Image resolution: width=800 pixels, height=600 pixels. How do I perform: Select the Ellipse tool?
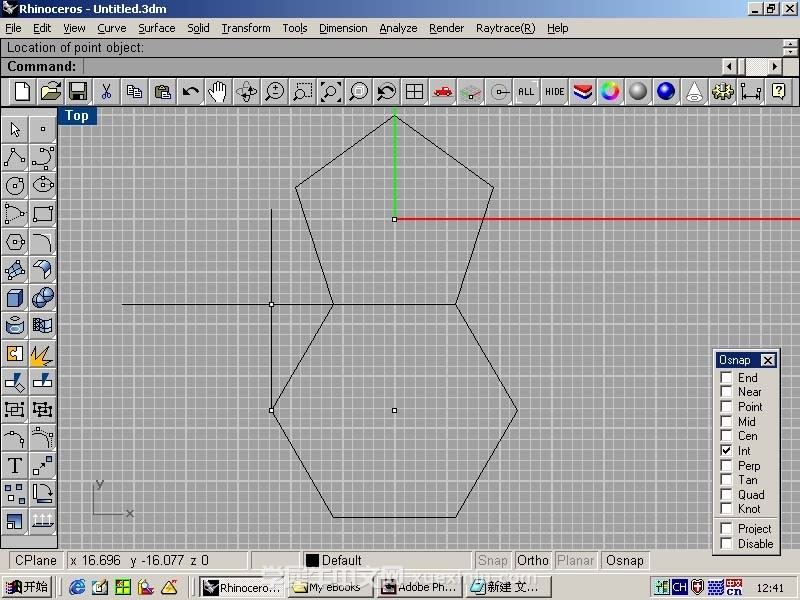pos(43,185)
